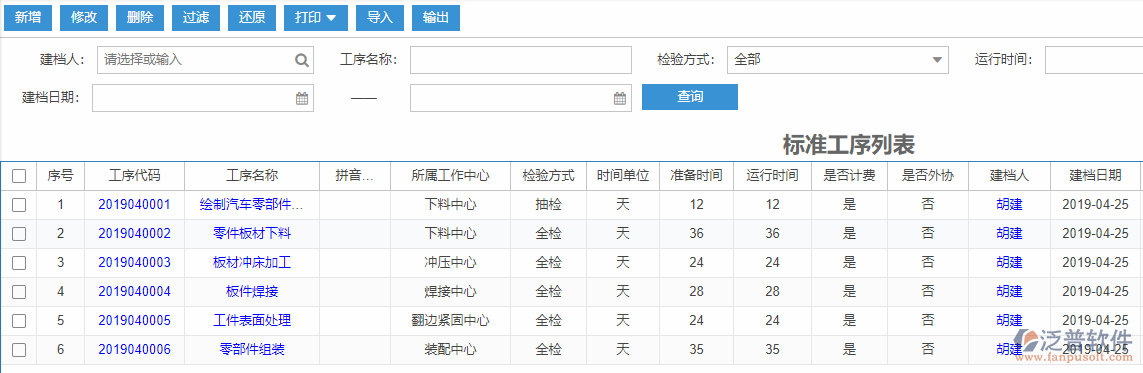Open the 打印 dropdown button

tap(316, 18)
